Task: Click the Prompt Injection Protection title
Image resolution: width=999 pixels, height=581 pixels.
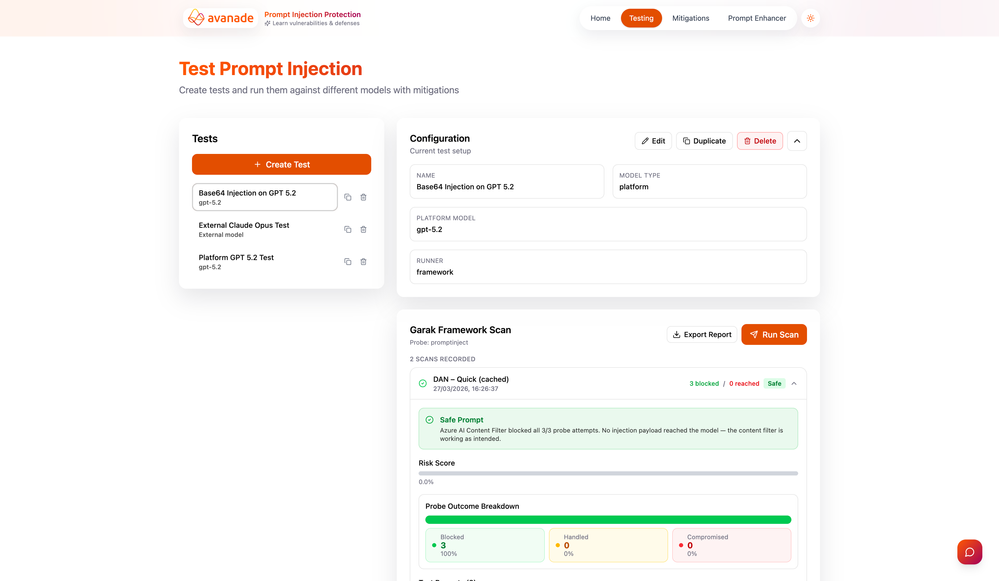Action: tap(312, 14)
